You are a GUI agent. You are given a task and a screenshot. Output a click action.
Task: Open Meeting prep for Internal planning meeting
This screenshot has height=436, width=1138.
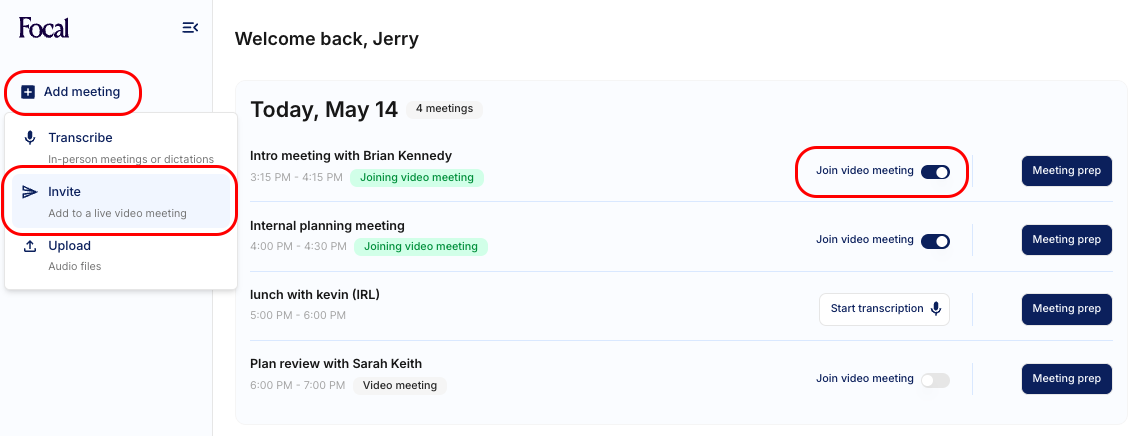point(1066,240)
